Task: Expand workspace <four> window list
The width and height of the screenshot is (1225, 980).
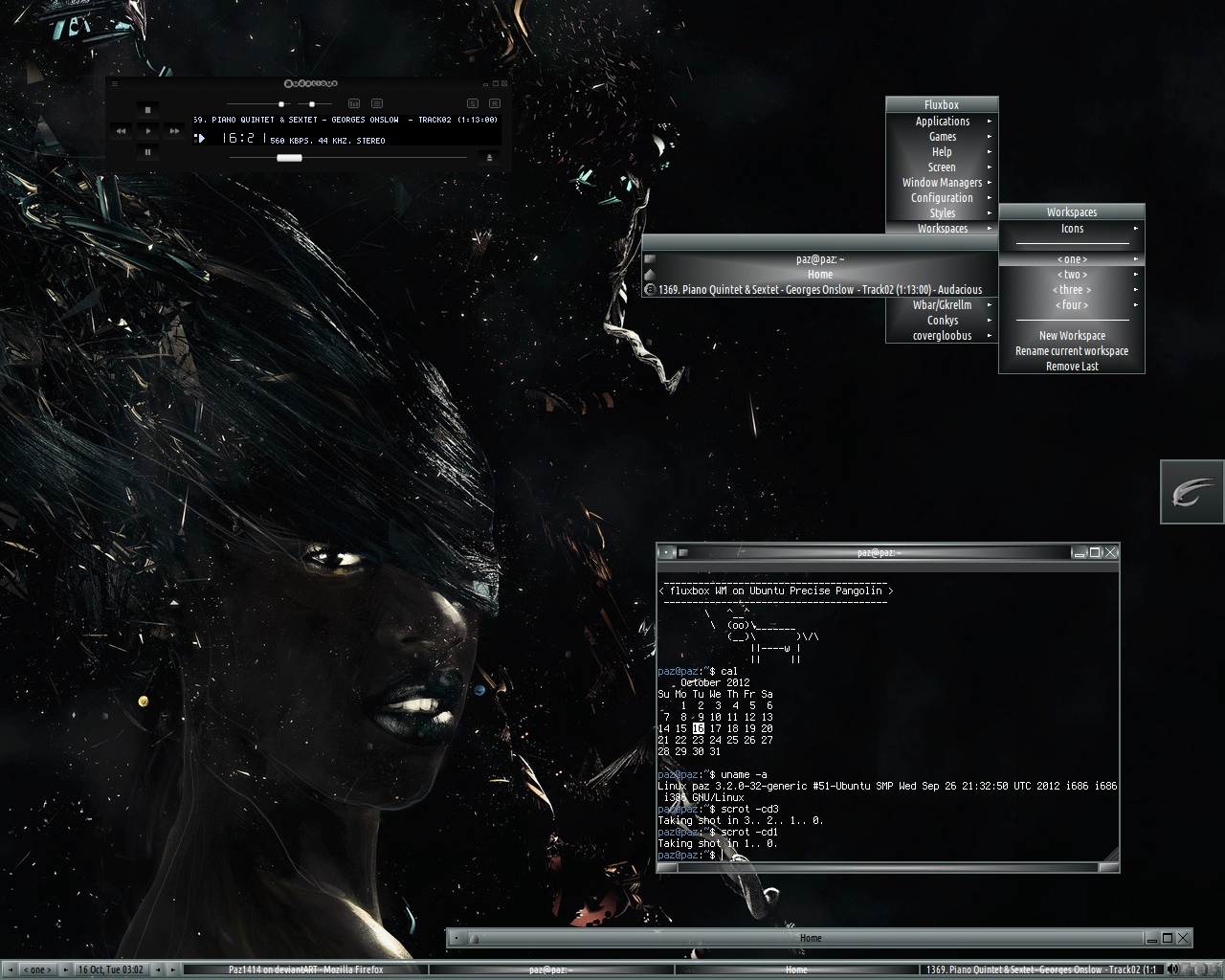Action: point(1072,305)
